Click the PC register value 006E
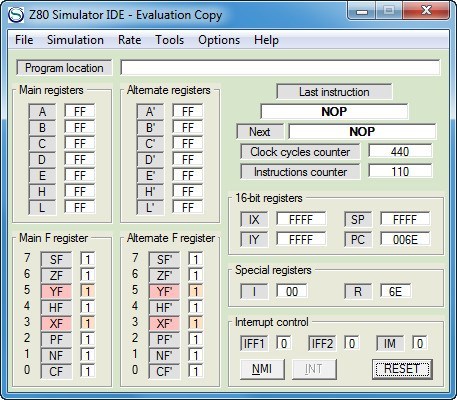Screen dimensions: 457x400 [405, 239]
